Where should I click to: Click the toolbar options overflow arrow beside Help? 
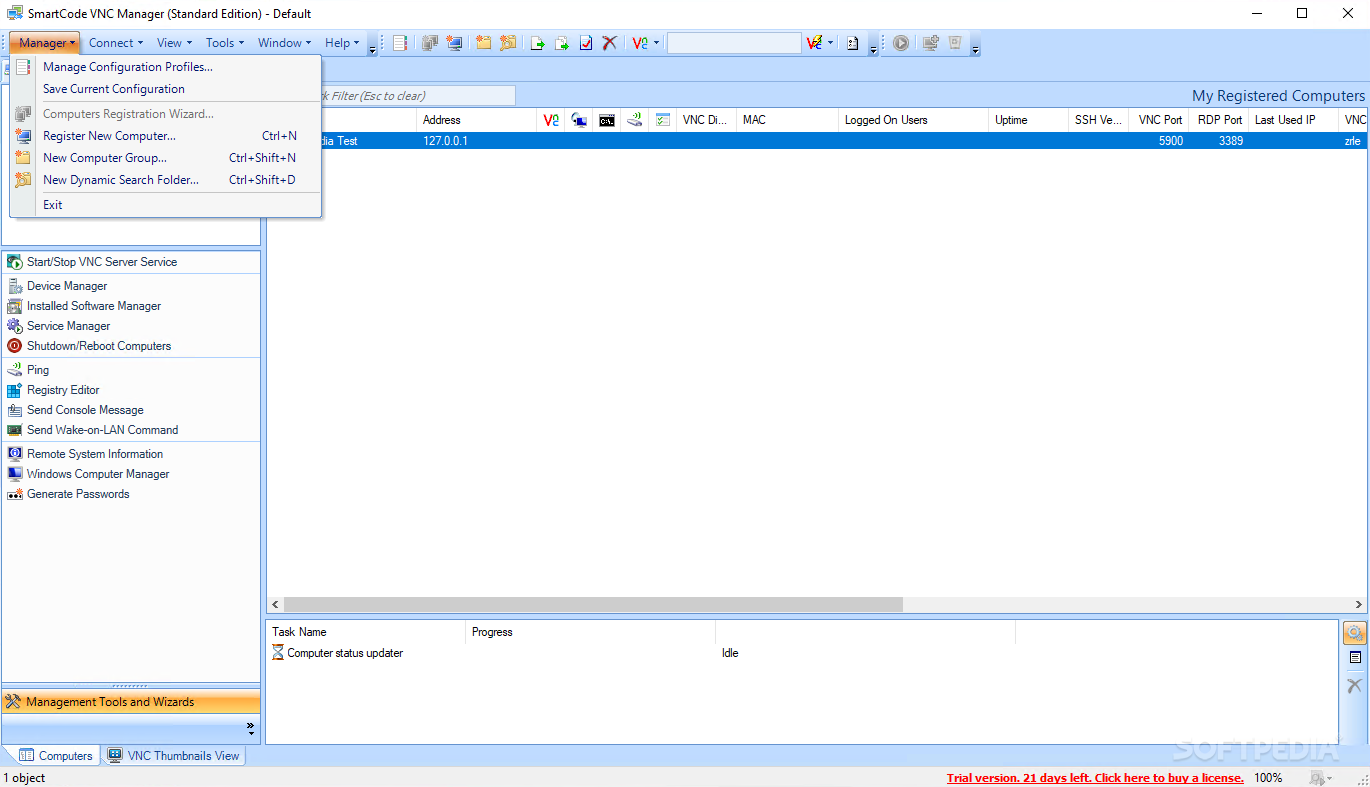pos(373,47)
